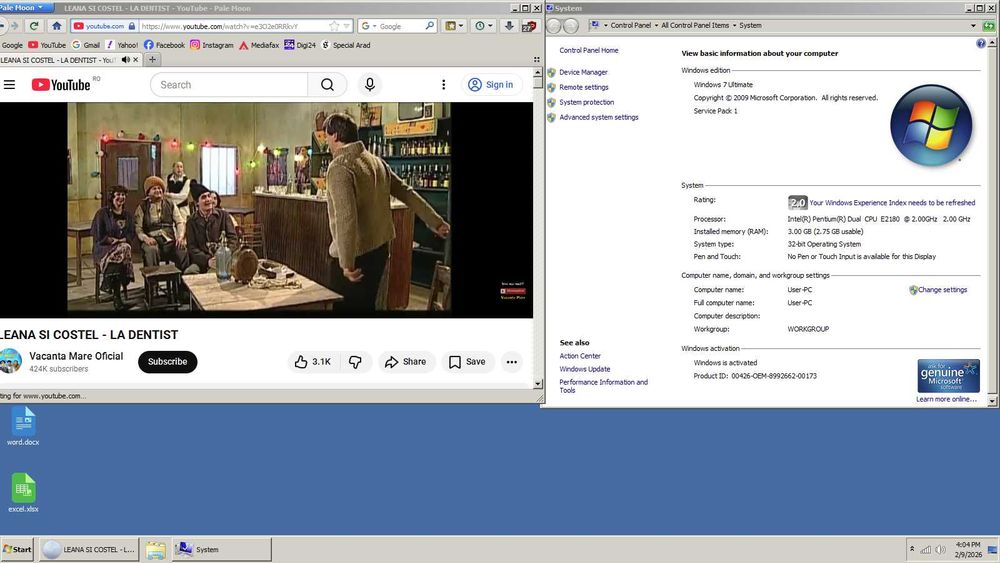The height and width of the screenshot is (563, 1000).
Task: Open a new tab with the plus button
Action: (152, 59)
